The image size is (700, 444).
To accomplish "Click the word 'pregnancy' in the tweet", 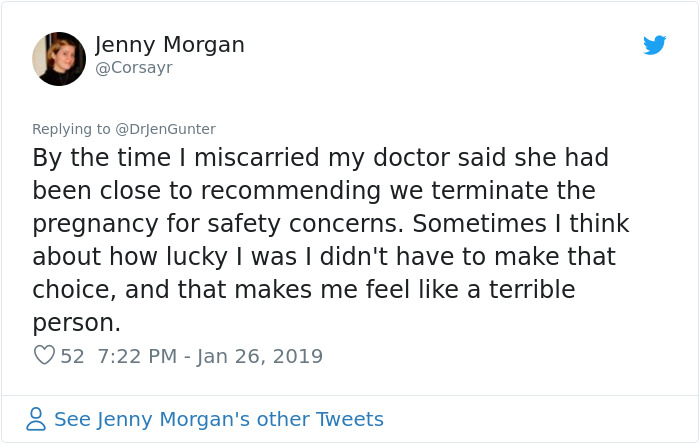I will 96,224.
